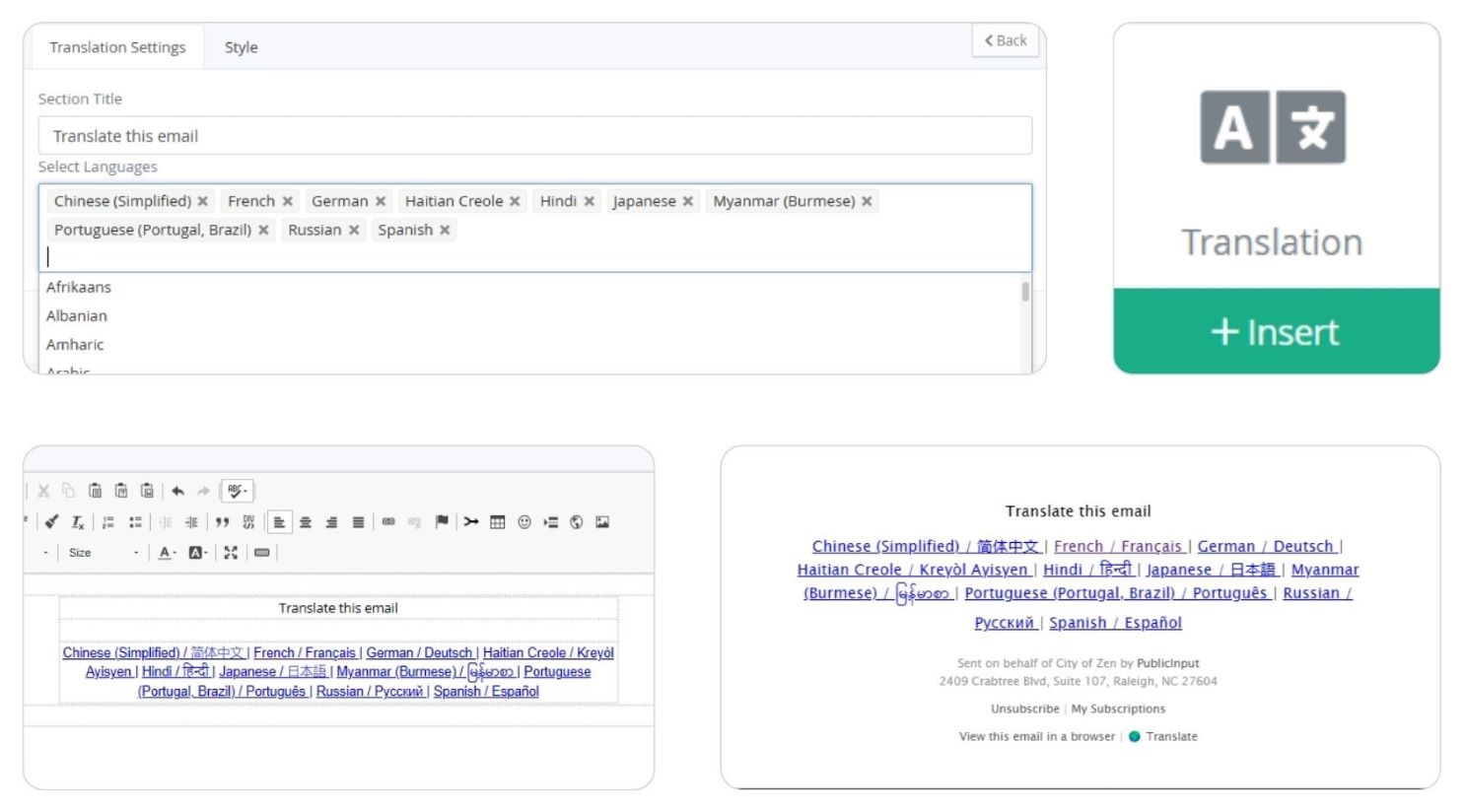Switch to the Style tab
The image size is (1466, 812).
coord(241,47)
